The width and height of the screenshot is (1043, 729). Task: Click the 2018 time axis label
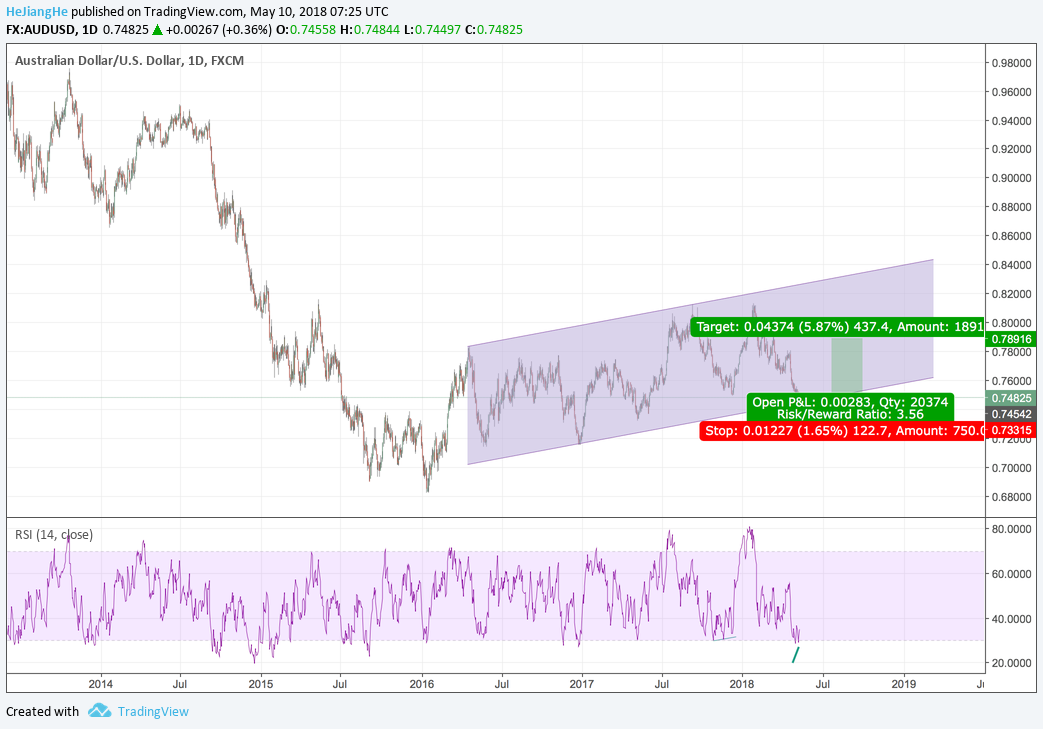pyautogui.click(x=742, y=684)
